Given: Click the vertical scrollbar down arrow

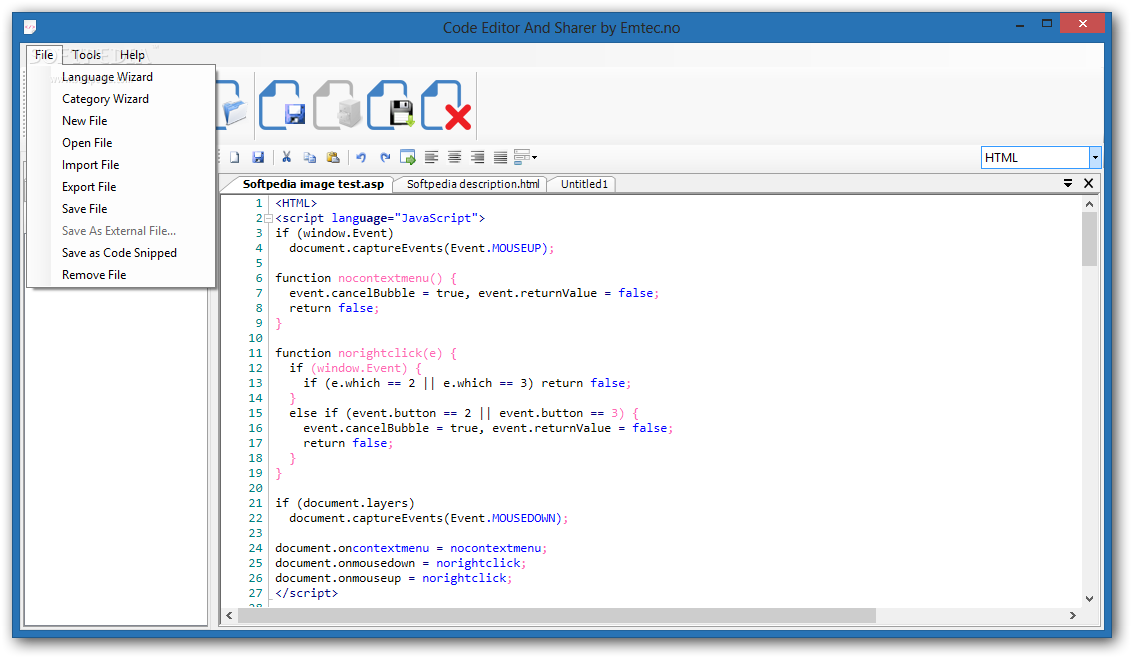Looking at the screenshot, I should pyautogui.click(x=1089, y=599).
